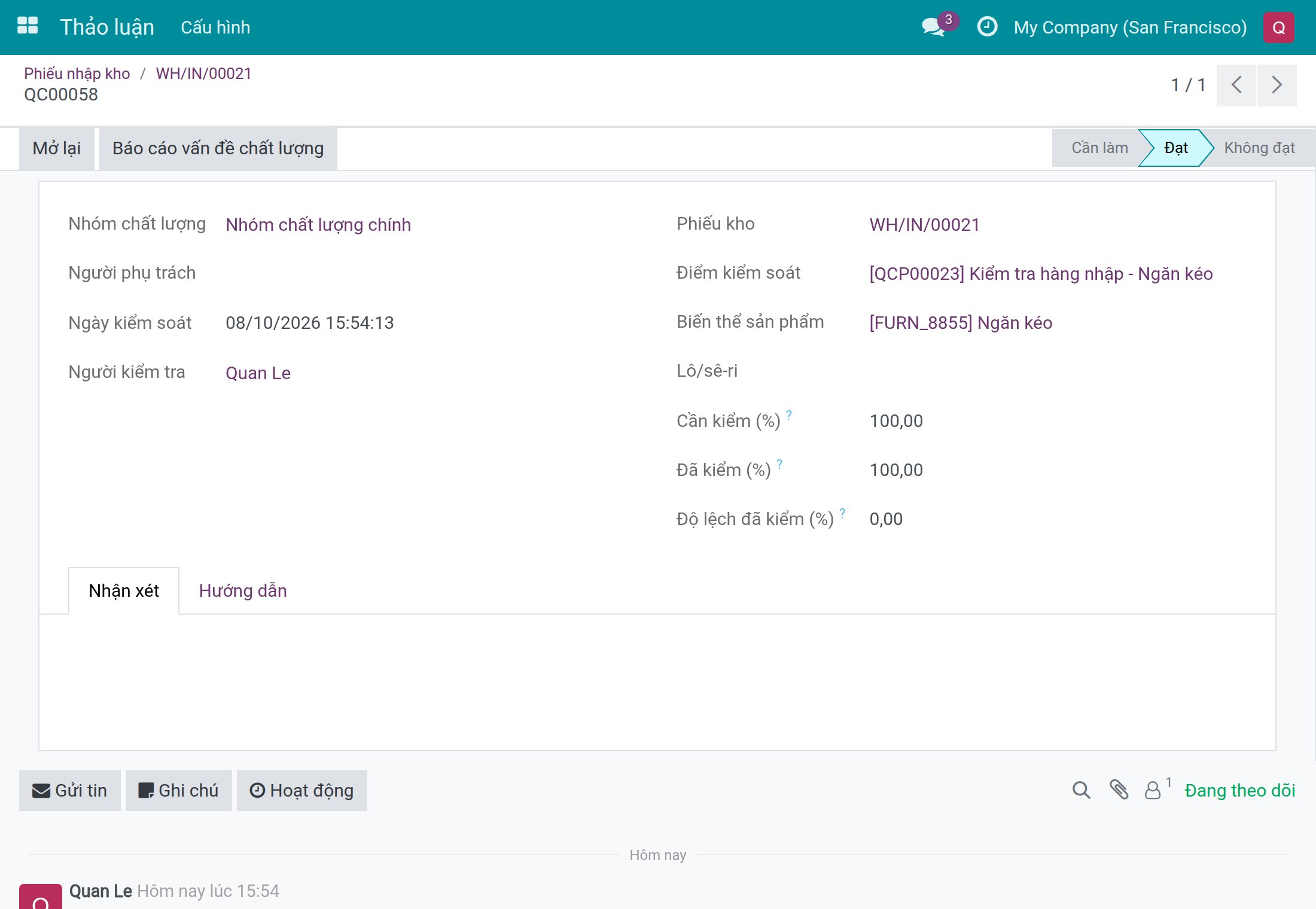The width and height of the screenshot is (1316, 909).
Task: Toggle the Đang theo dõi follow status
Action: (1240, 790)
